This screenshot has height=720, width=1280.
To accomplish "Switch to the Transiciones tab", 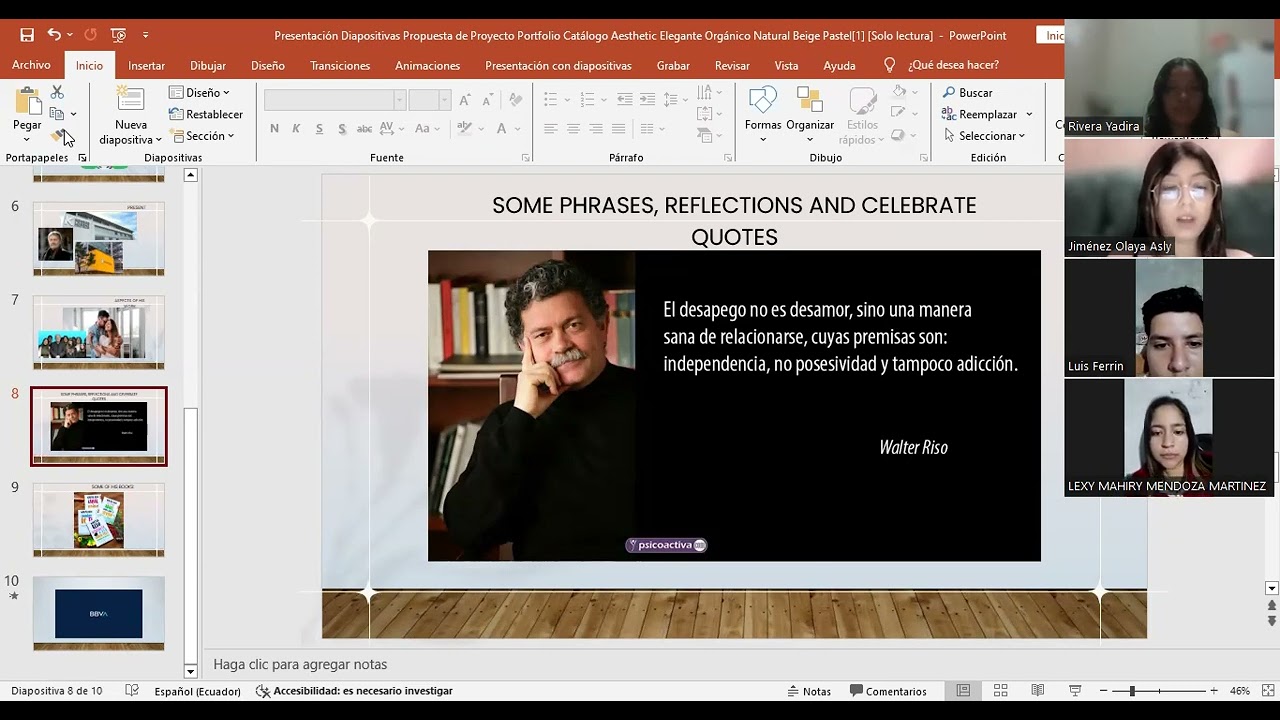I will 340,65.
